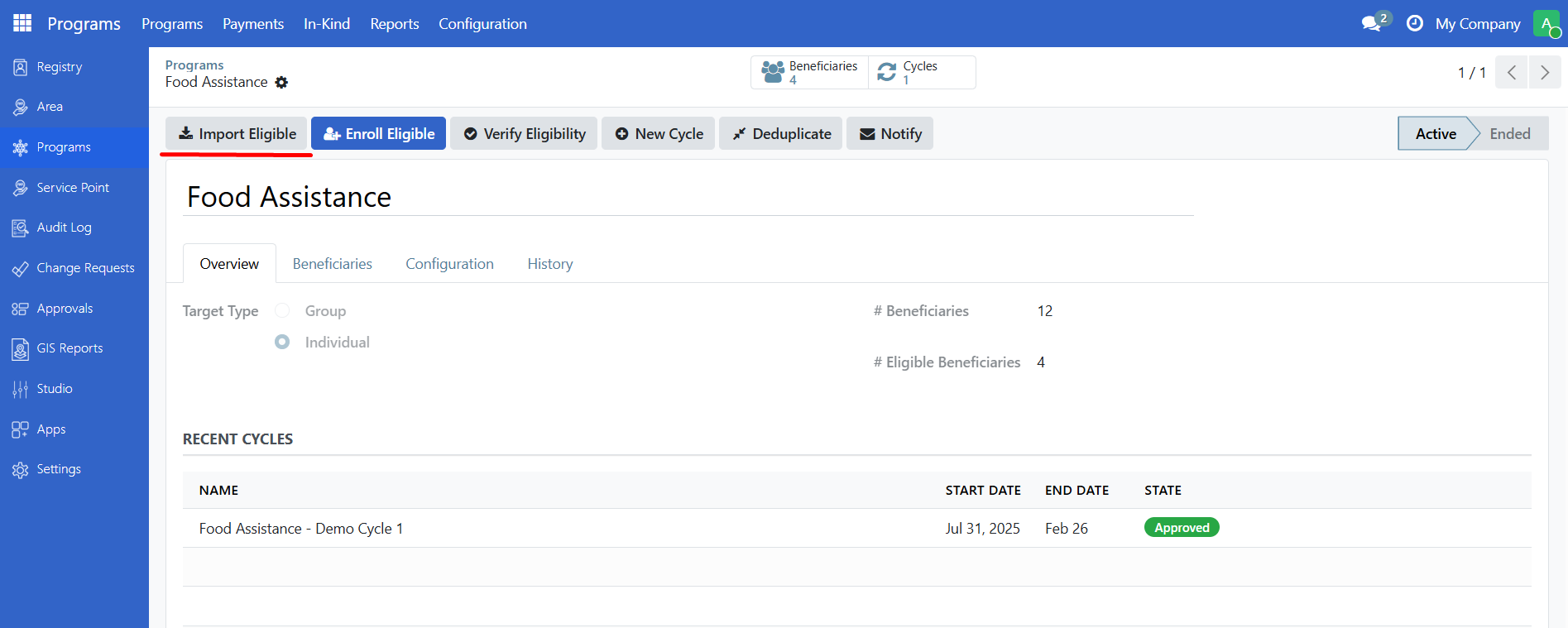The width and height of the screenshot is (1568, 628).
Task: Click the clock activities icon
Action: pyautogui.click(x=1415, y=23)
